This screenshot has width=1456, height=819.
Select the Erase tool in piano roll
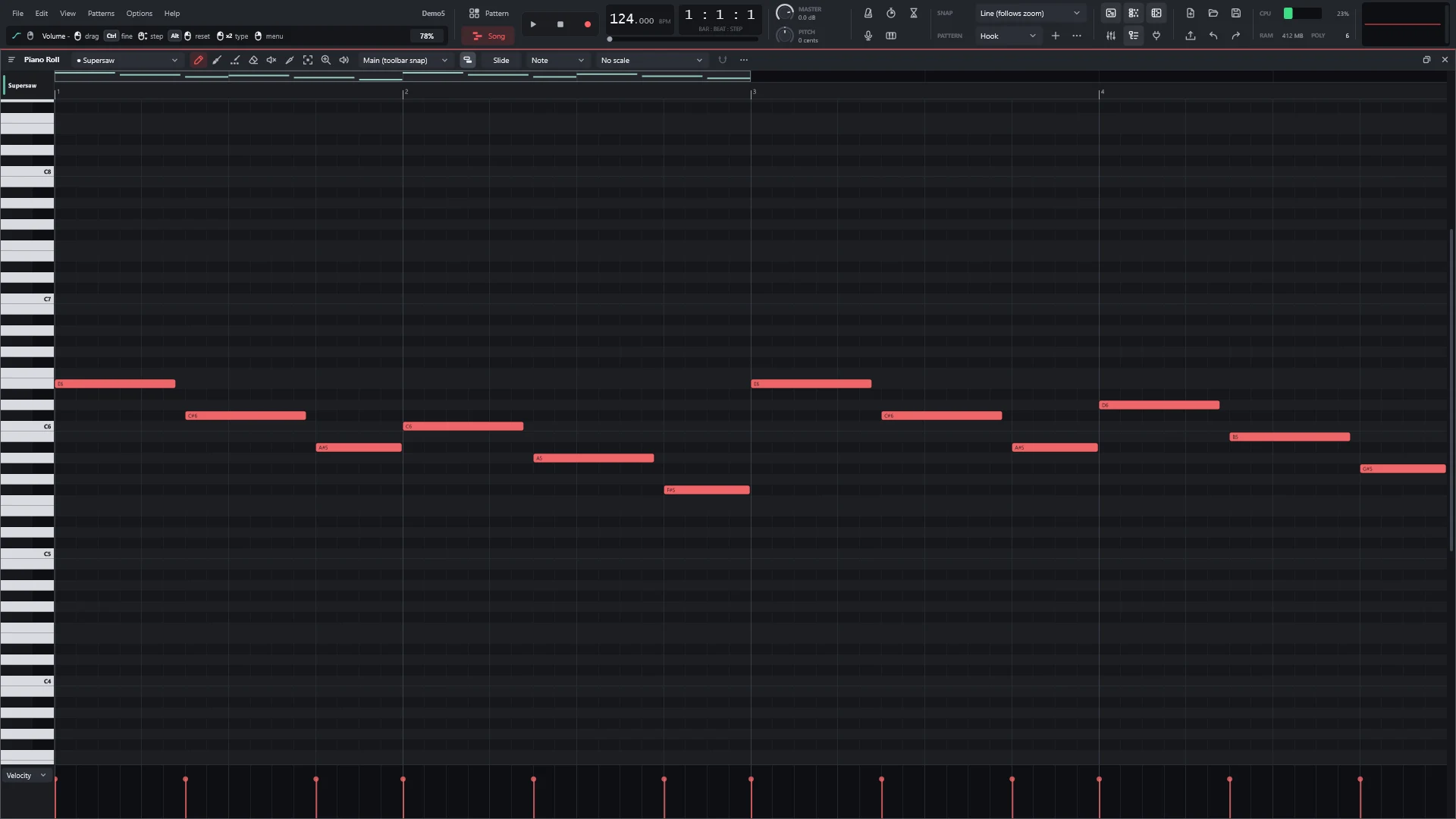[253, 60]
